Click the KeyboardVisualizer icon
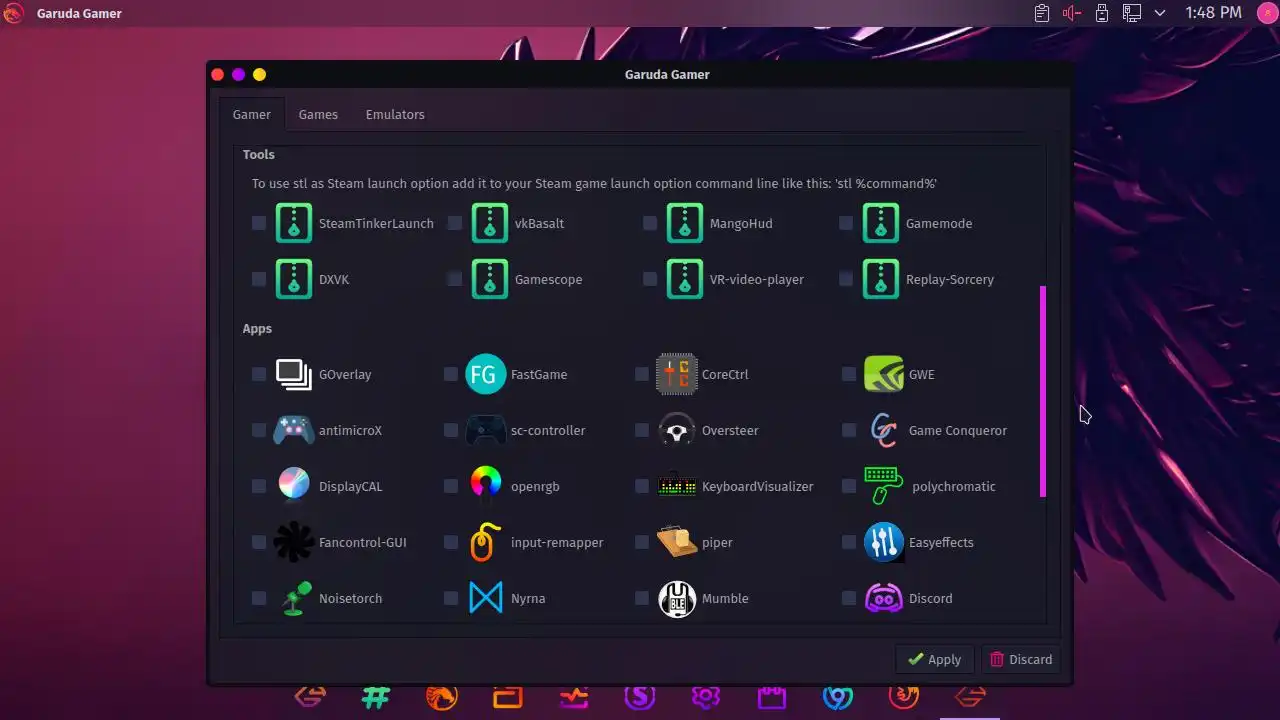The height and width of the screenshot is (720, 1280). click(x=676, y=486)
